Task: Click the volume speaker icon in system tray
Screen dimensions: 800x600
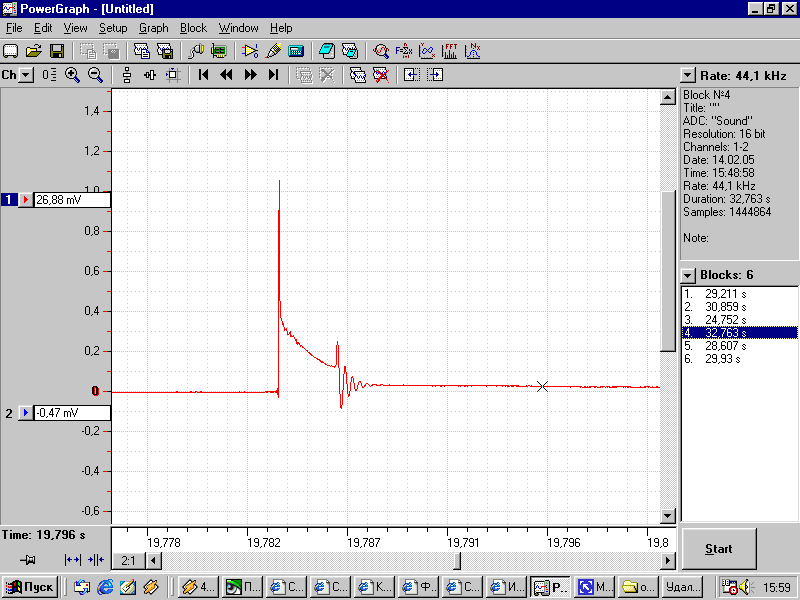Action: click(745, 587)
